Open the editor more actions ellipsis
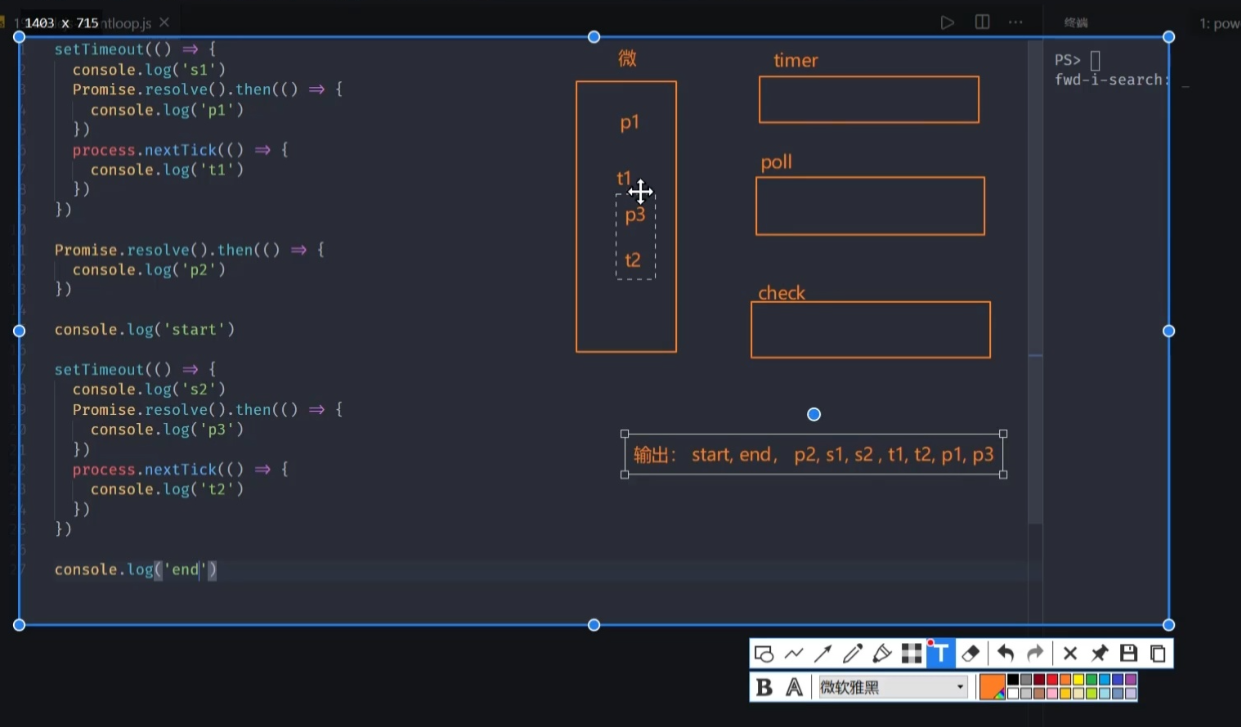Image resolution: width=1241 pixels, height=727 pixels. pos(1016,22)
